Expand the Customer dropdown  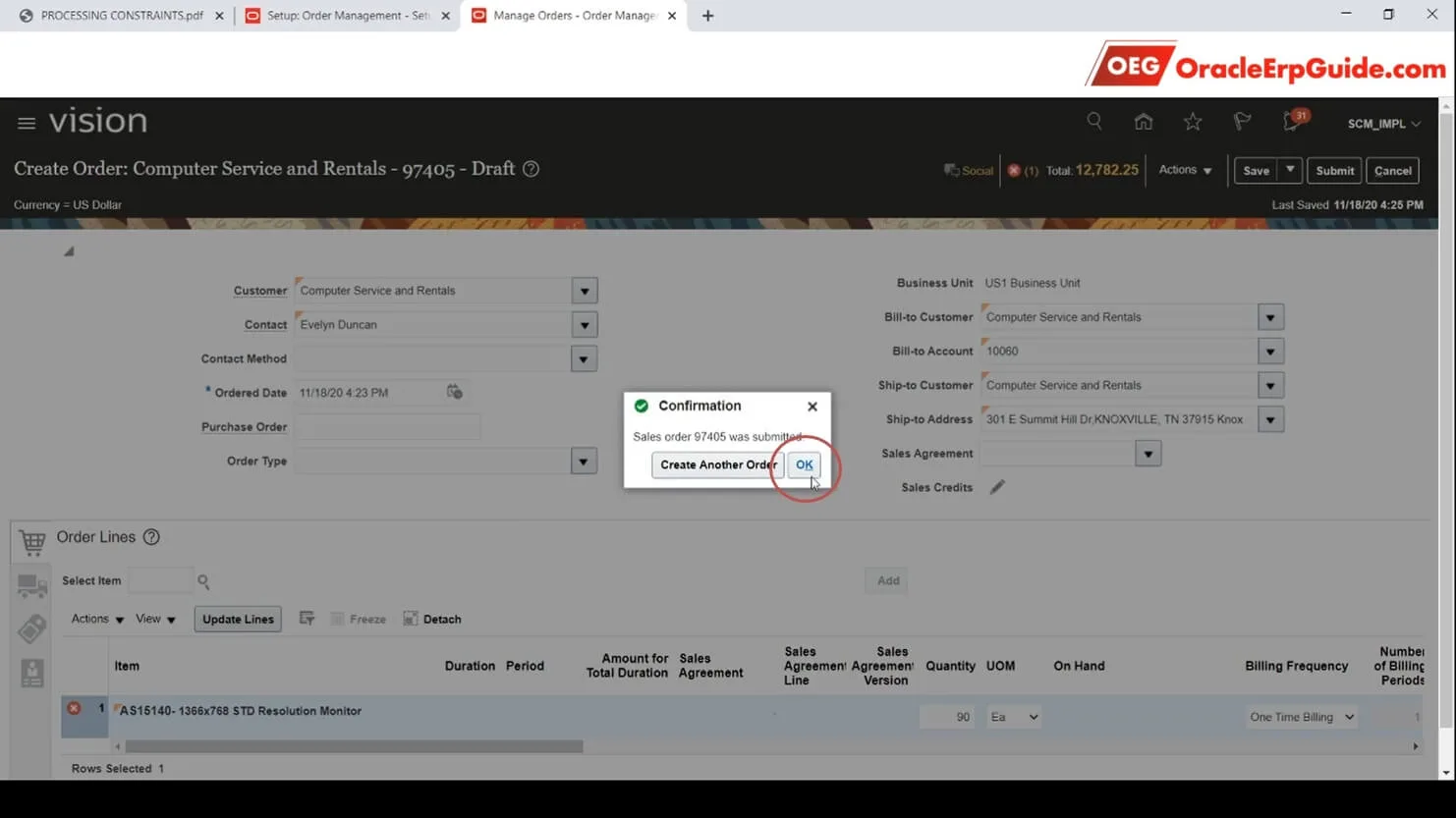click(585, 291)
